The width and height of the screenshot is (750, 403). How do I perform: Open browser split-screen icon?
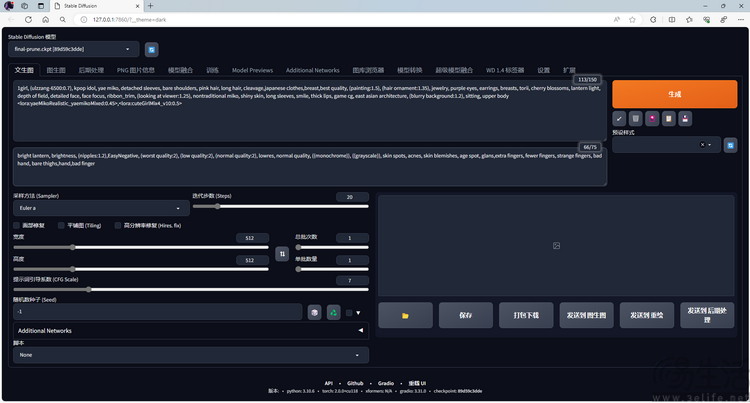click(x=672, y=20)
